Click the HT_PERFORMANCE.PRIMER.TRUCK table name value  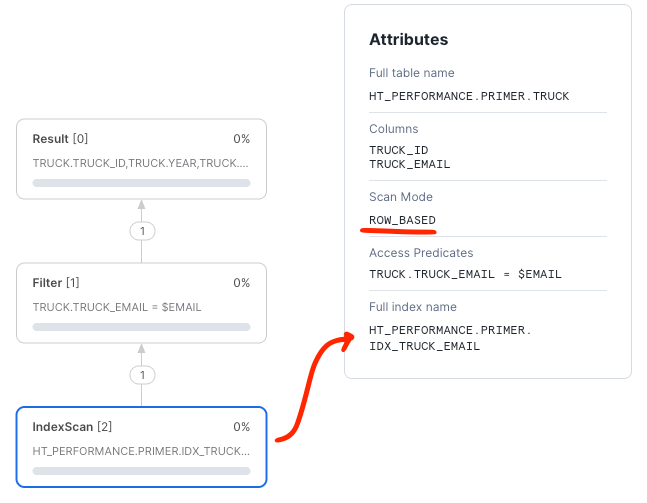(468, 96)
